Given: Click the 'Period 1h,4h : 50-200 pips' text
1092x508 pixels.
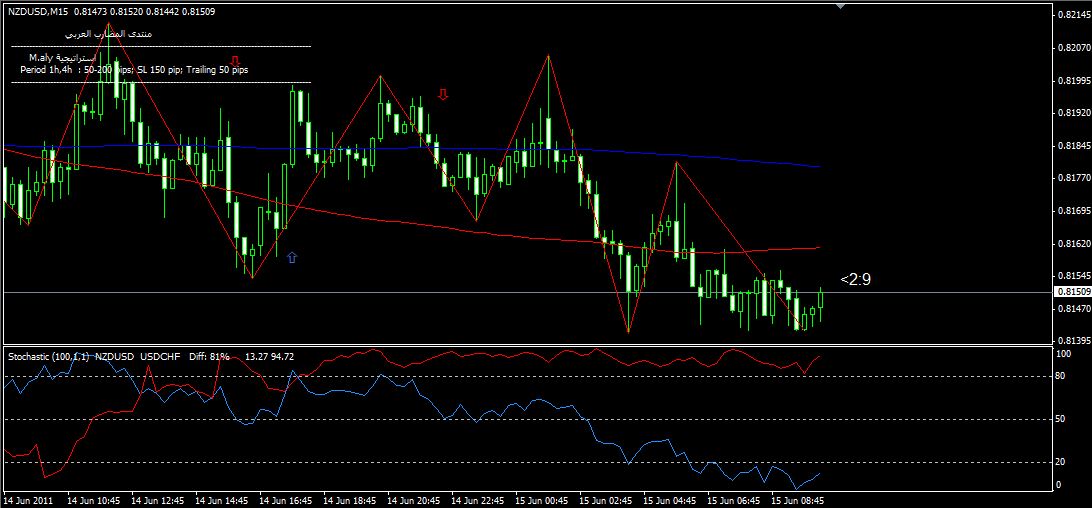Looking at the screenshot, I should pos(76,70).
